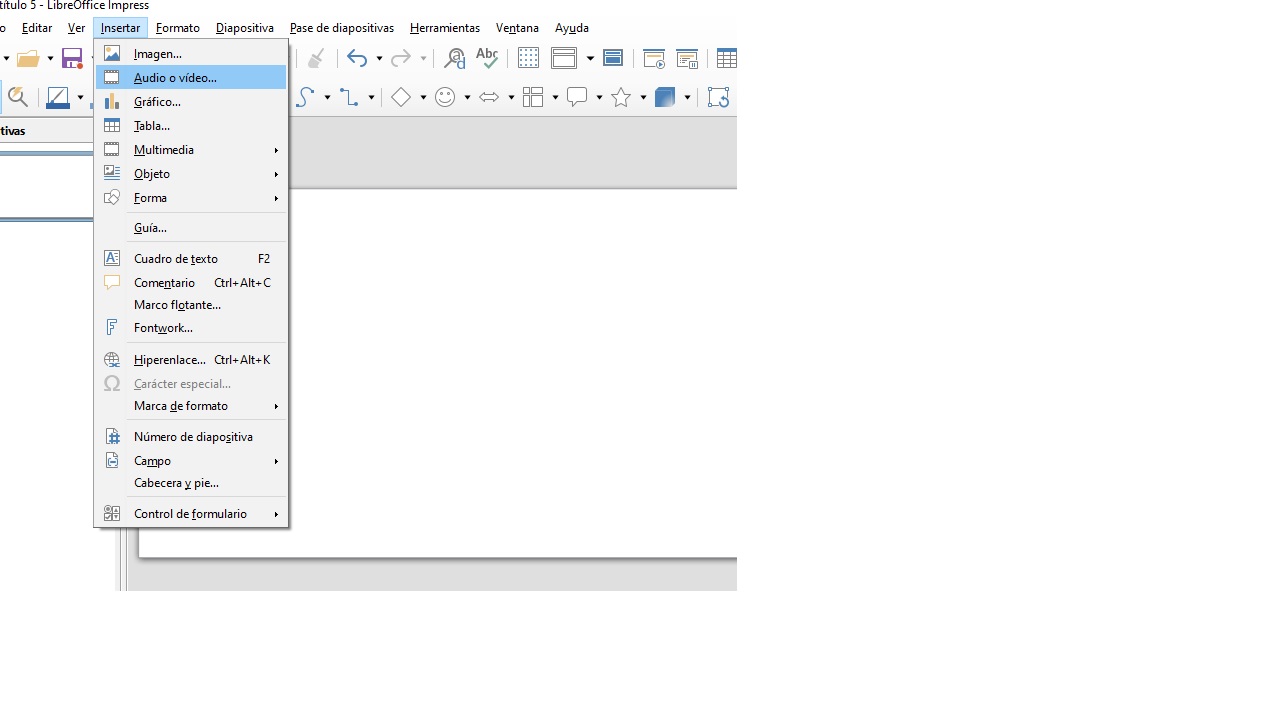Image resolution: width=1280 pixels, height=720 pixels.
Task: Open dropdown arrow beside Stars shape
Action: 643,97
